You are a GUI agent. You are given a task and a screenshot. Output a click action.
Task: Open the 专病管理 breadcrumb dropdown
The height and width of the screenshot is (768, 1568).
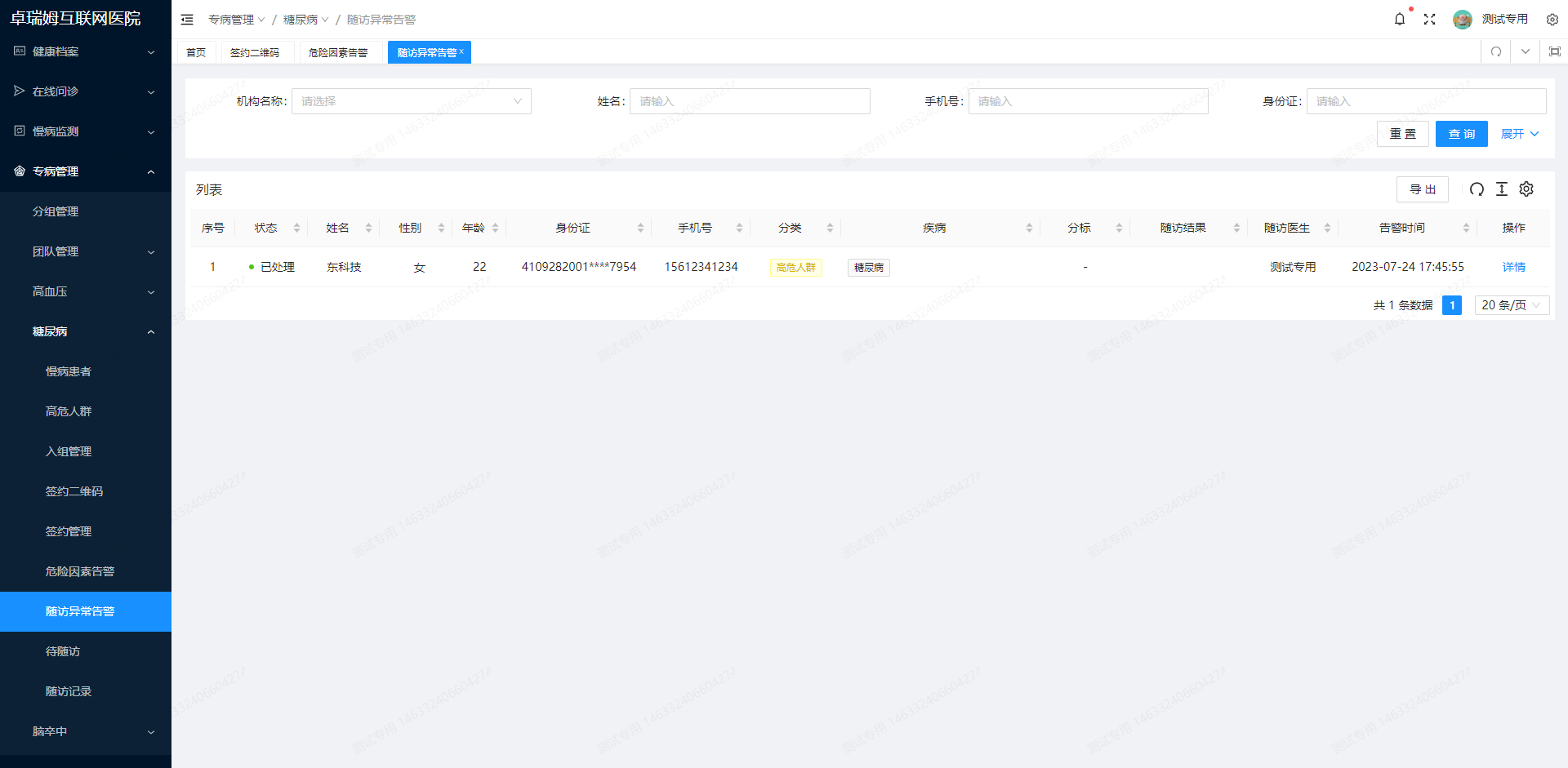click(x=236, y=20)
